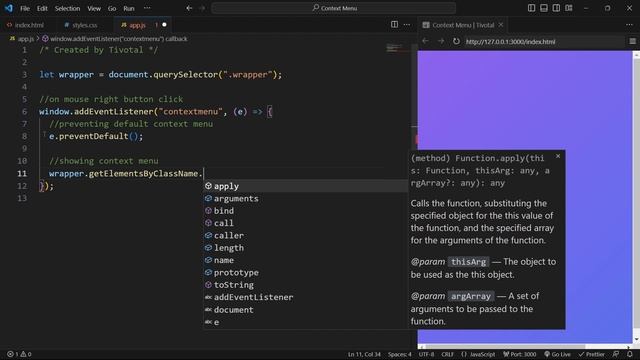Image resolution: width=640 pixels, height=360 pixels.
Task: Toggle the secondary side bar layout icon
Action: (x=556, y=8)
